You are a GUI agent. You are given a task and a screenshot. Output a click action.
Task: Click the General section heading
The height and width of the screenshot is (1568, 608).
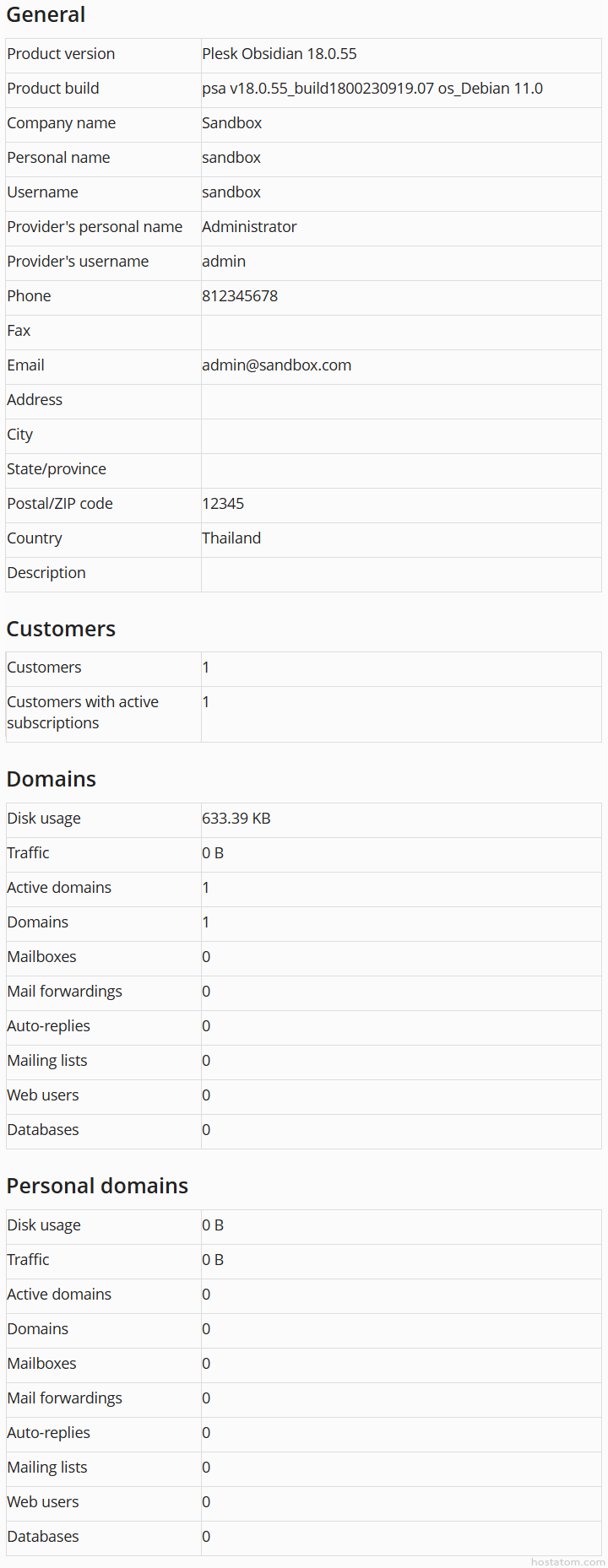46,14
